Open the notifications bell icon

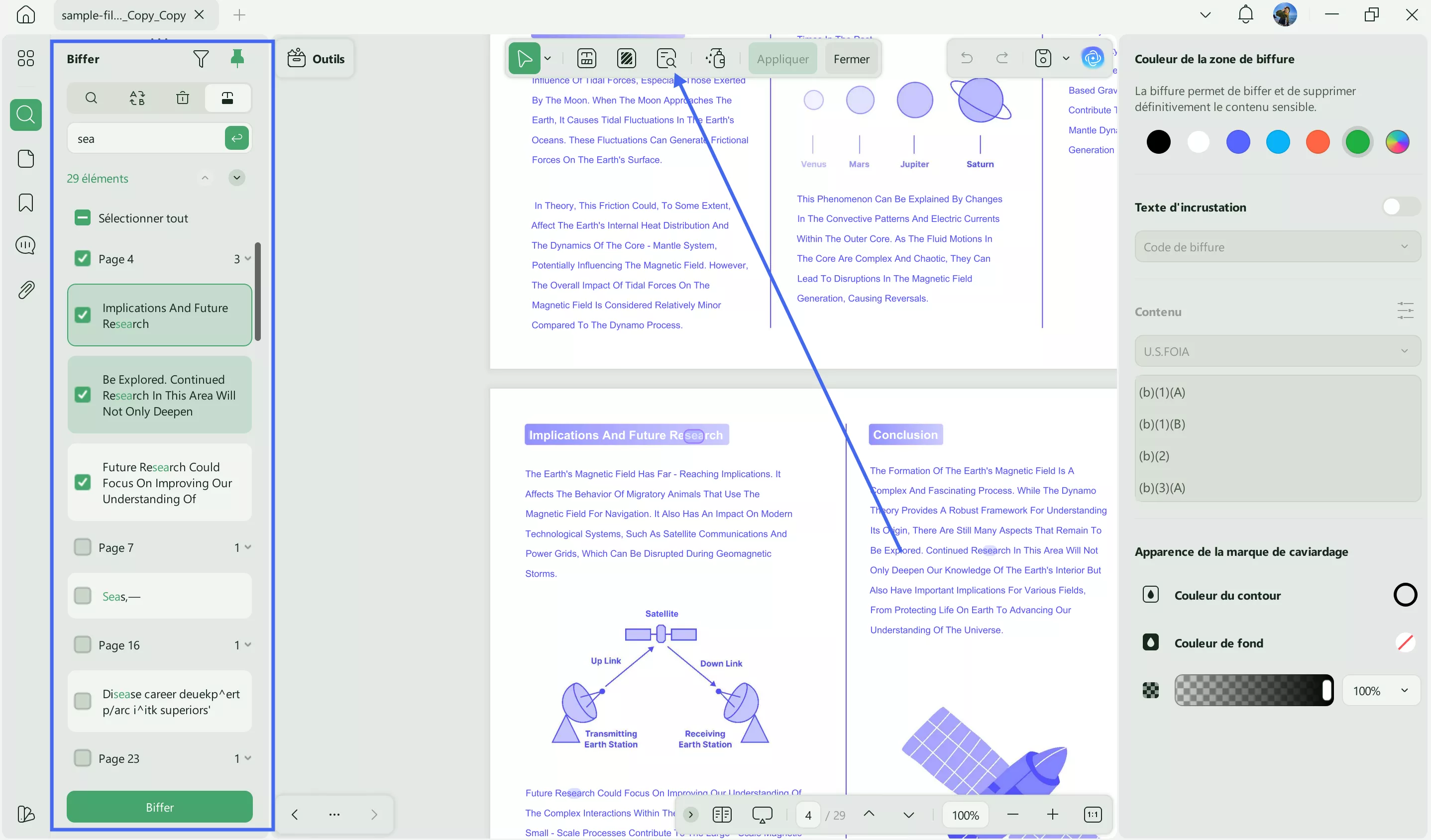(x=1245, y=15)
